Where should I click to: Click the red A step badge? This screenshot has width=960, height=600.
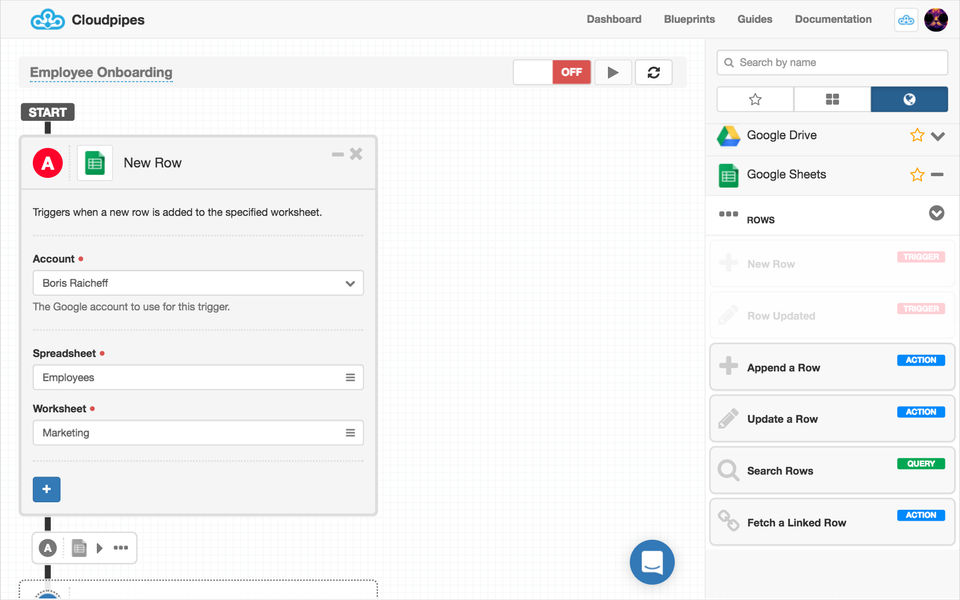point(48,163)
